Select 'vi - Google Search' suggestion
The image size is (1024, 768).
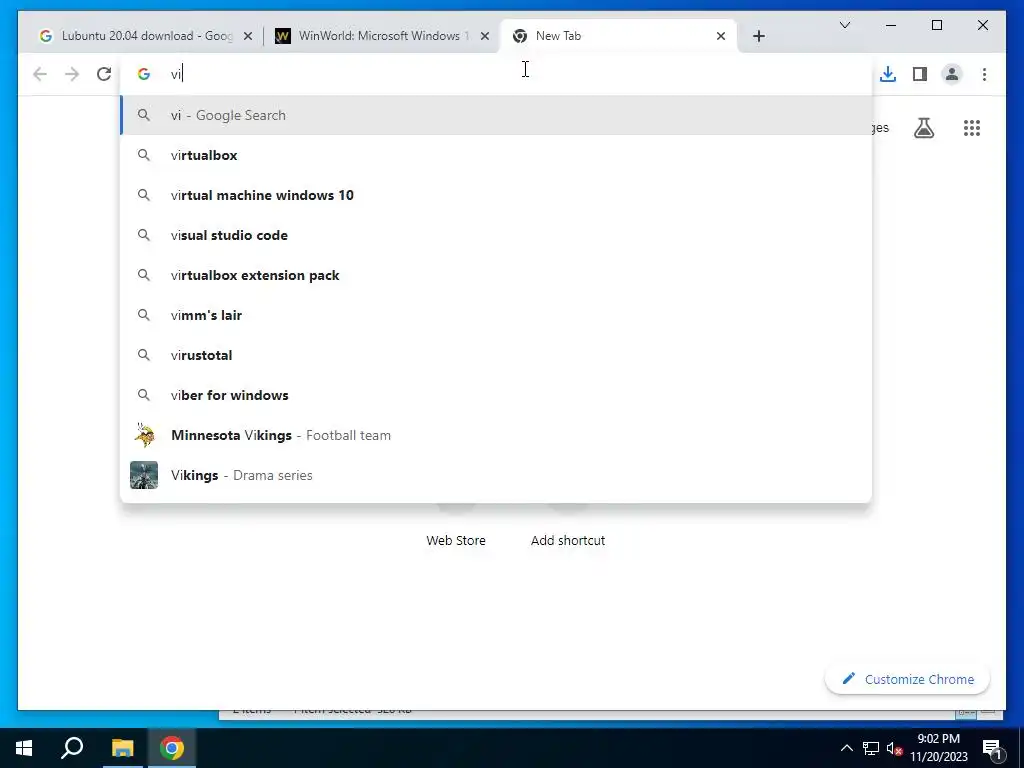(496, 115)
